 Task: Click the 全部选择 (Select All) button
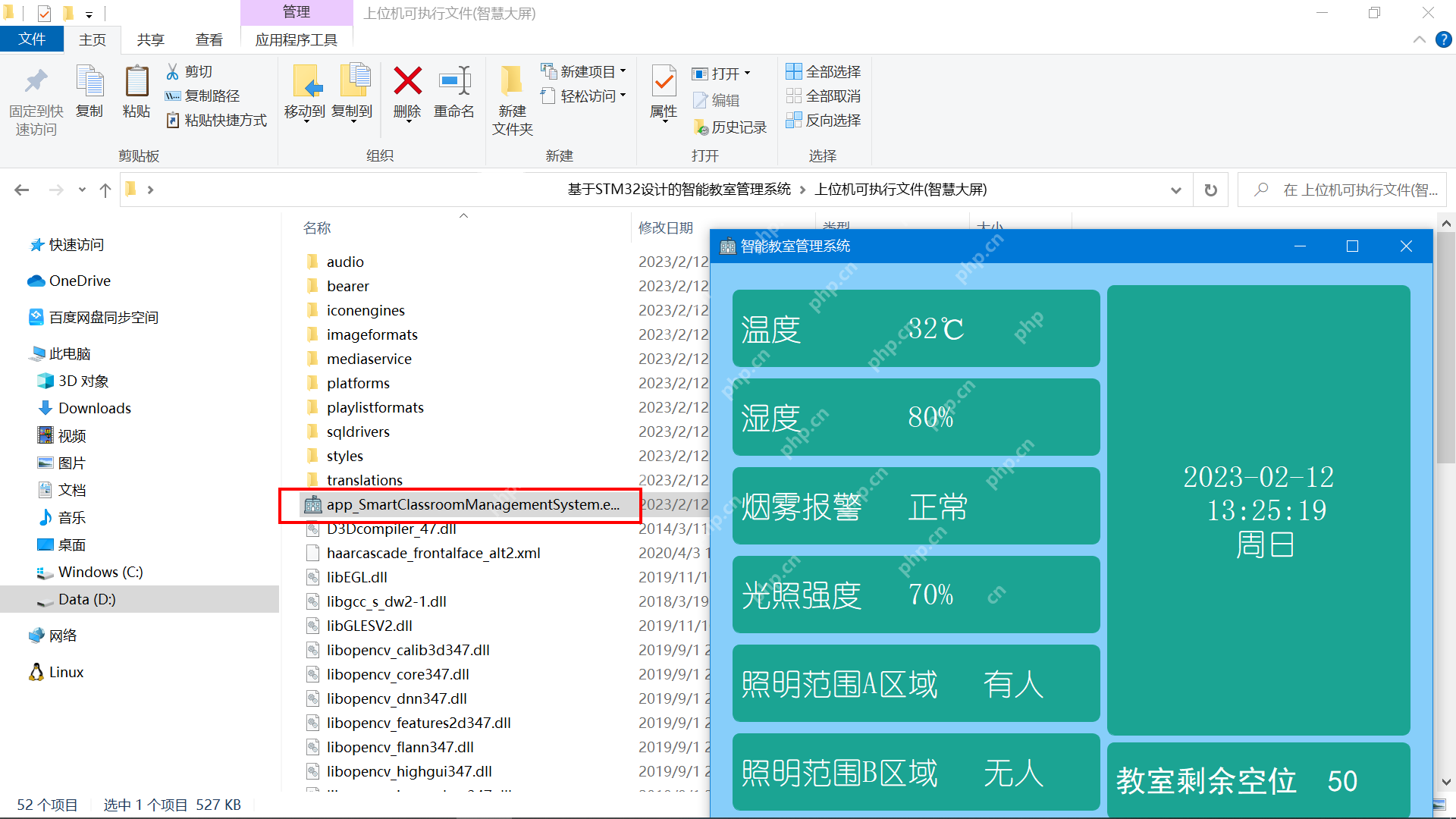[x=824, y=71]
